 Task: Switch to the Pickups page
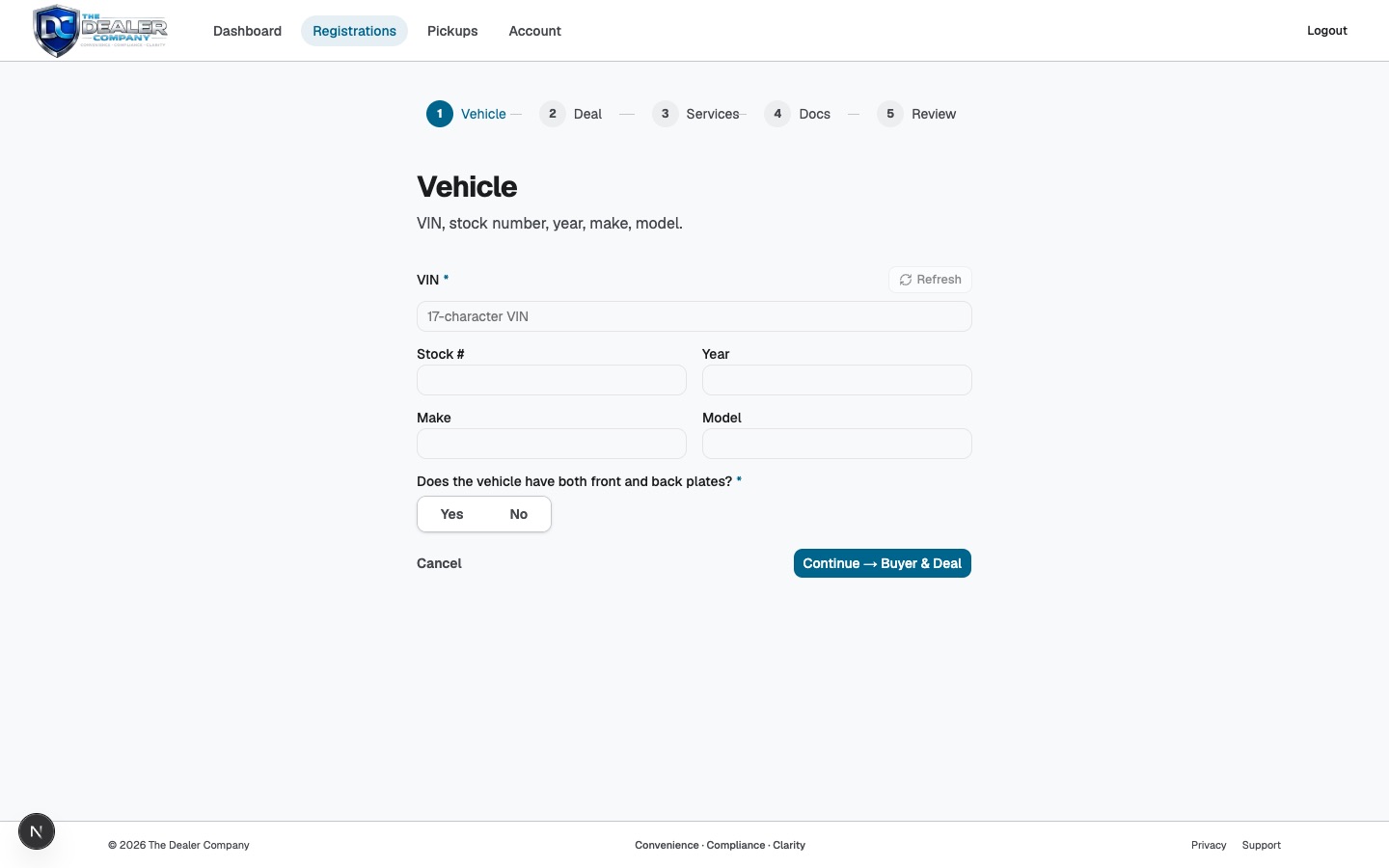452,31
